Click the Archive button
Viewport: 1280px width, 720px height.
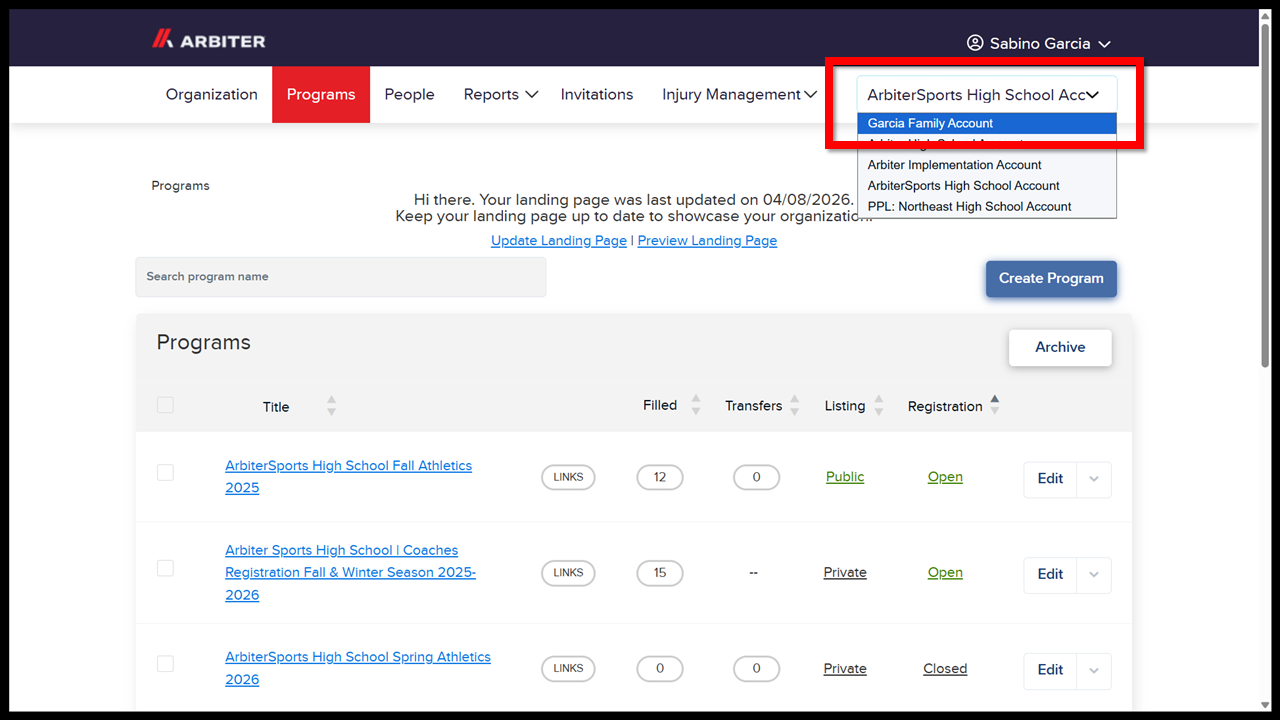1060,347
